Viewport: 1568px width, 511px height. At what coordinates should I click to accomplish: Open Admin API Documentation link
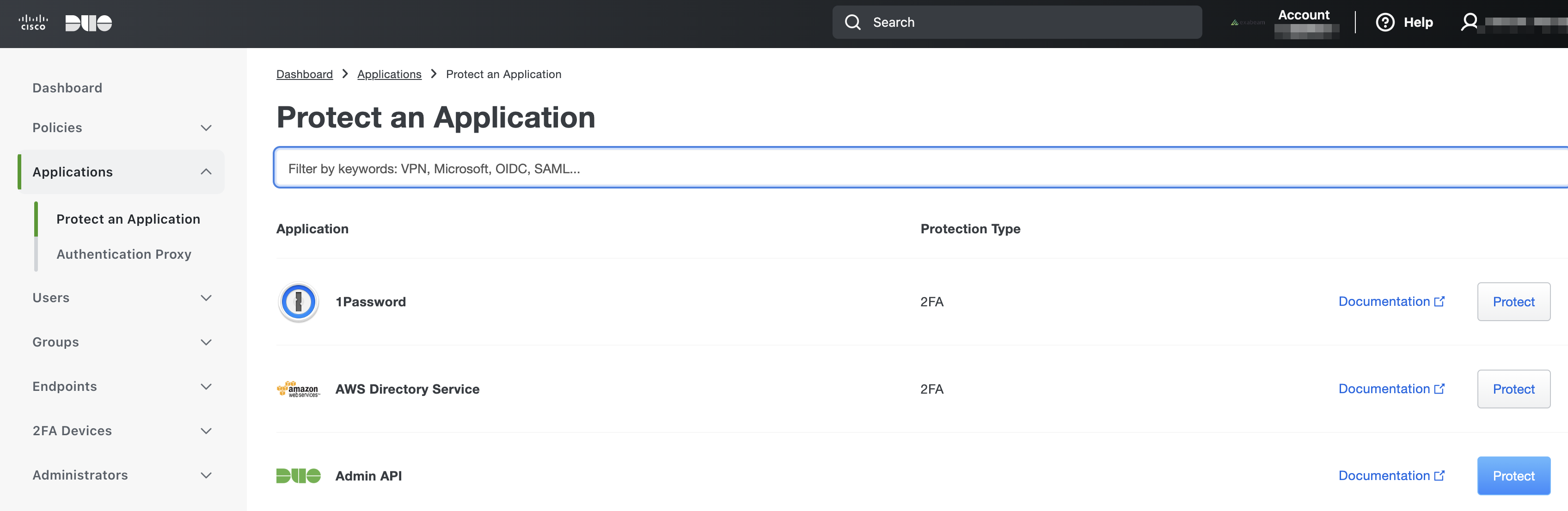[1391, 476]
